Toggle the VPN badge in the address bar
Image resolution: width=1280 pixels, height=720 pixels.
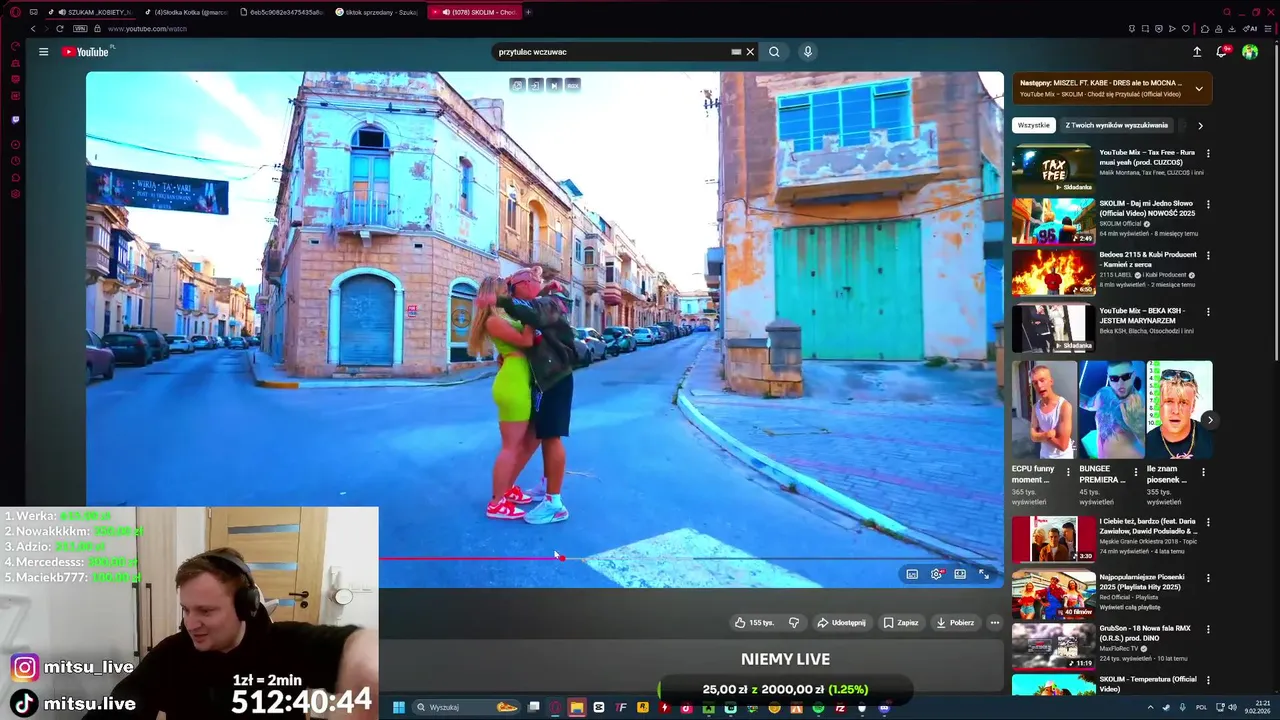(80, 29)
